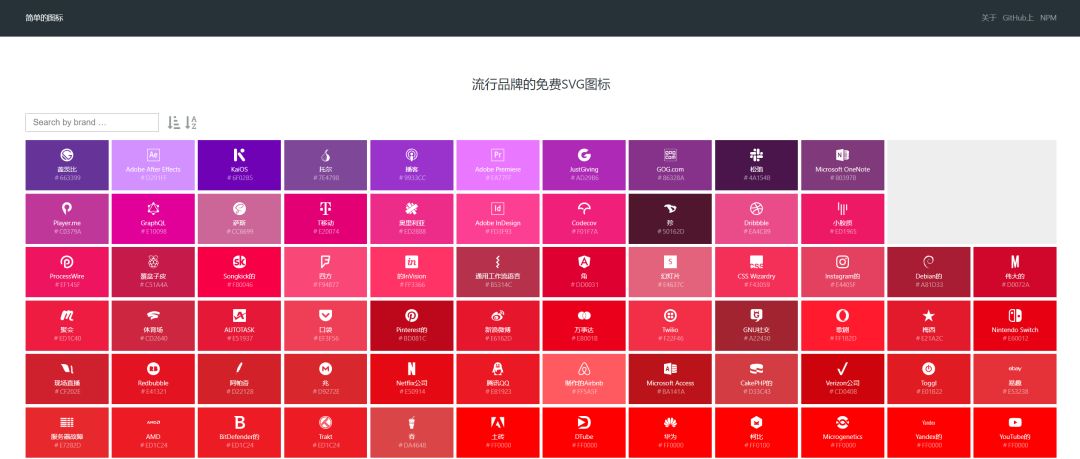Select the Toggl power icon

[928, 378]
